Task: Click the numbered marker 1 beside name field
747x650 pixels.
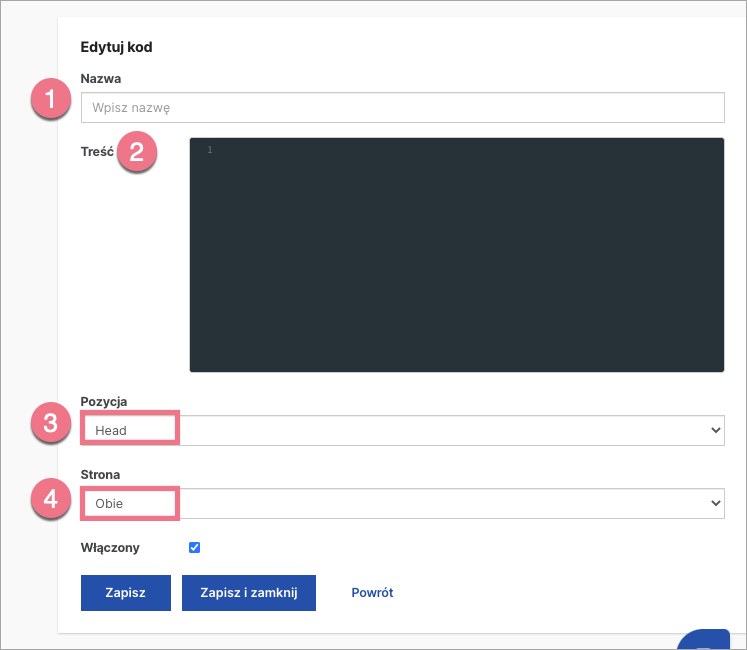Action: pyautogui.click(x=51, y=101)
